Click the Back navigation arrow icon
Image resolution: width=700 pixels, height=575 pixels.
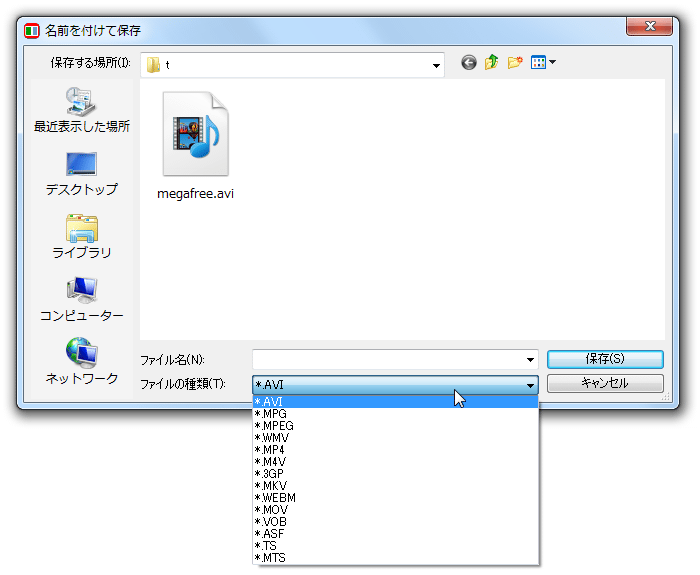click(469, 62)
